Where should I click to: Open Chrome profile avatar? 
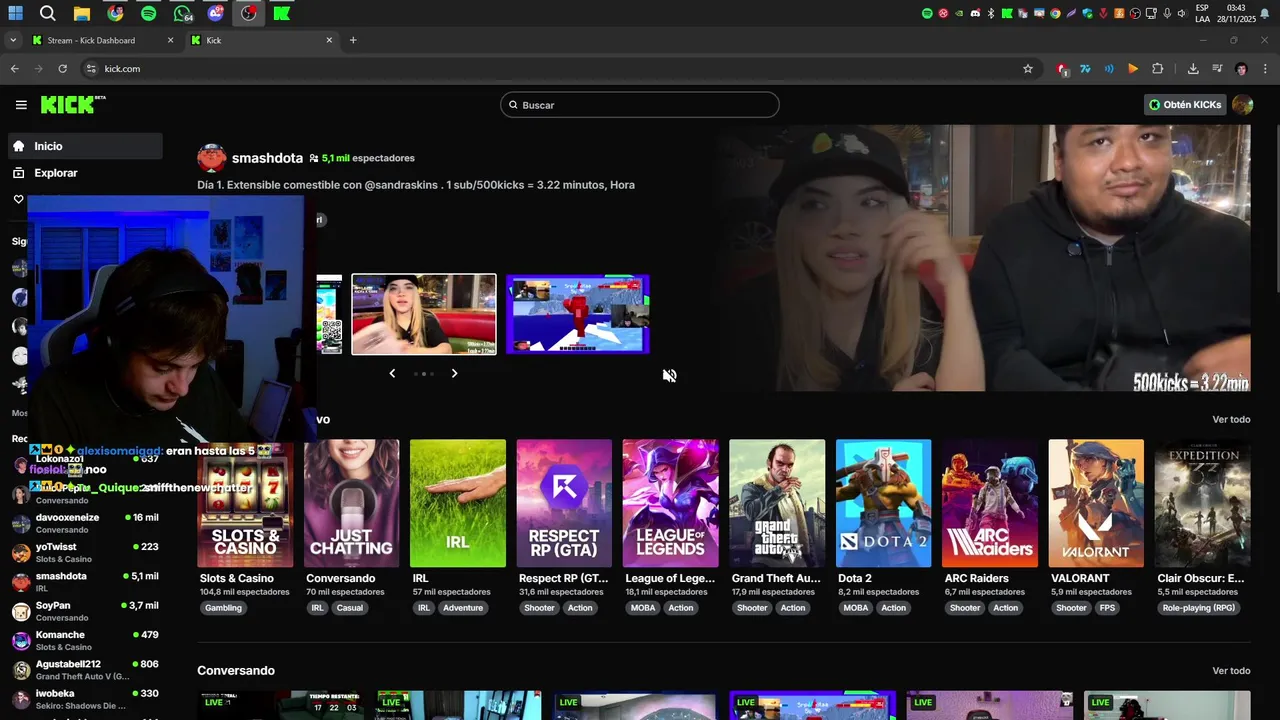(1241, 69)
